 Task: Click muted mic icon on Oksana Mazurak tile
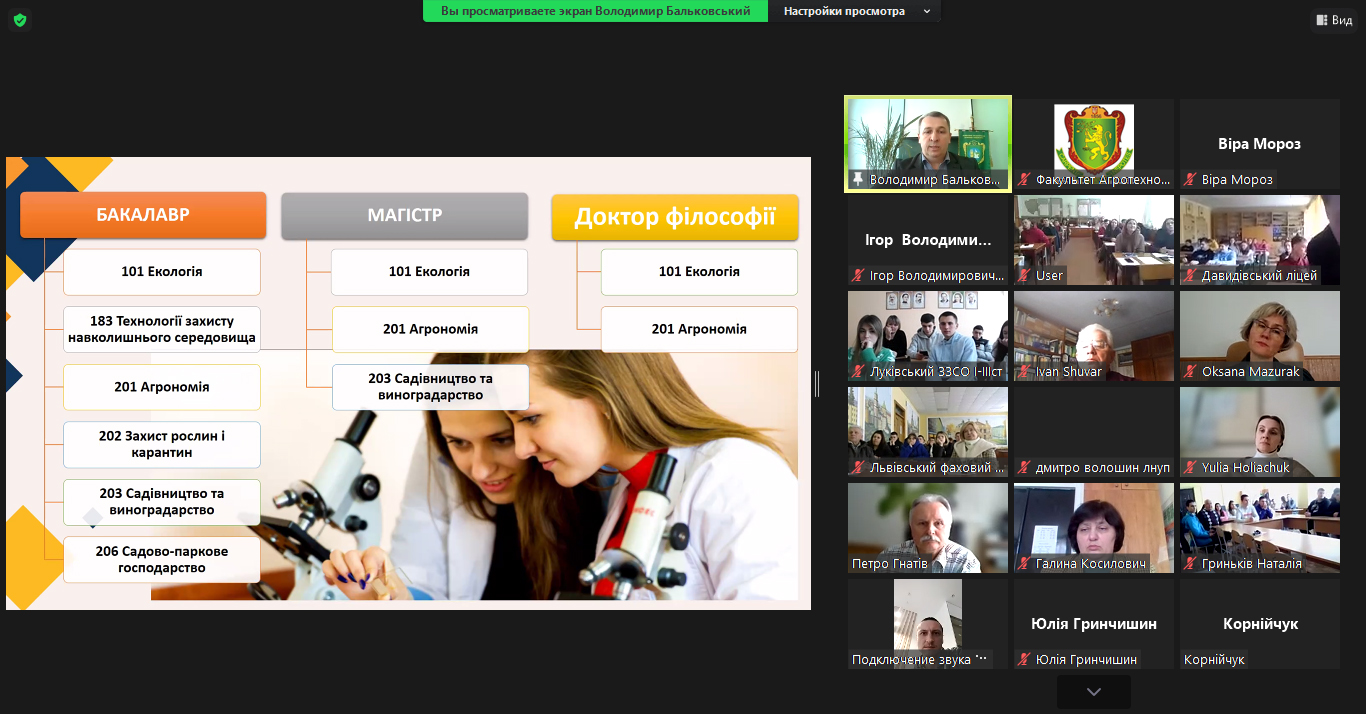coord(1190,372)
